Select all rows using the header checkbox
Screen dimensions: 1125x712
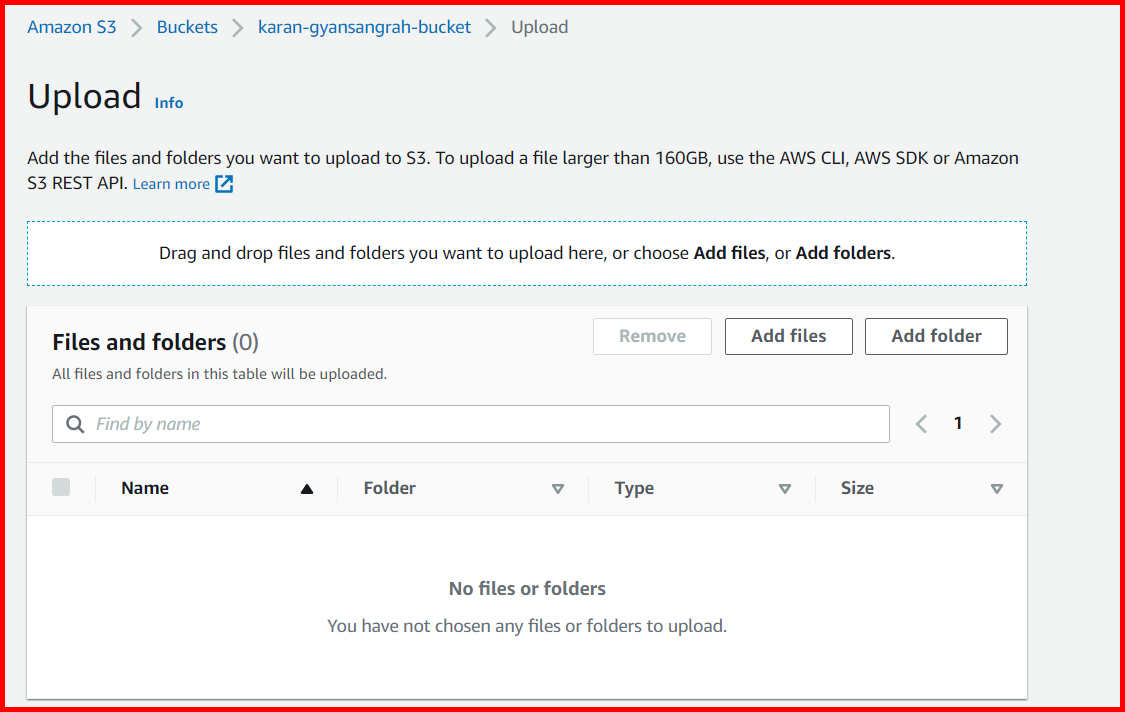point(61,487)
